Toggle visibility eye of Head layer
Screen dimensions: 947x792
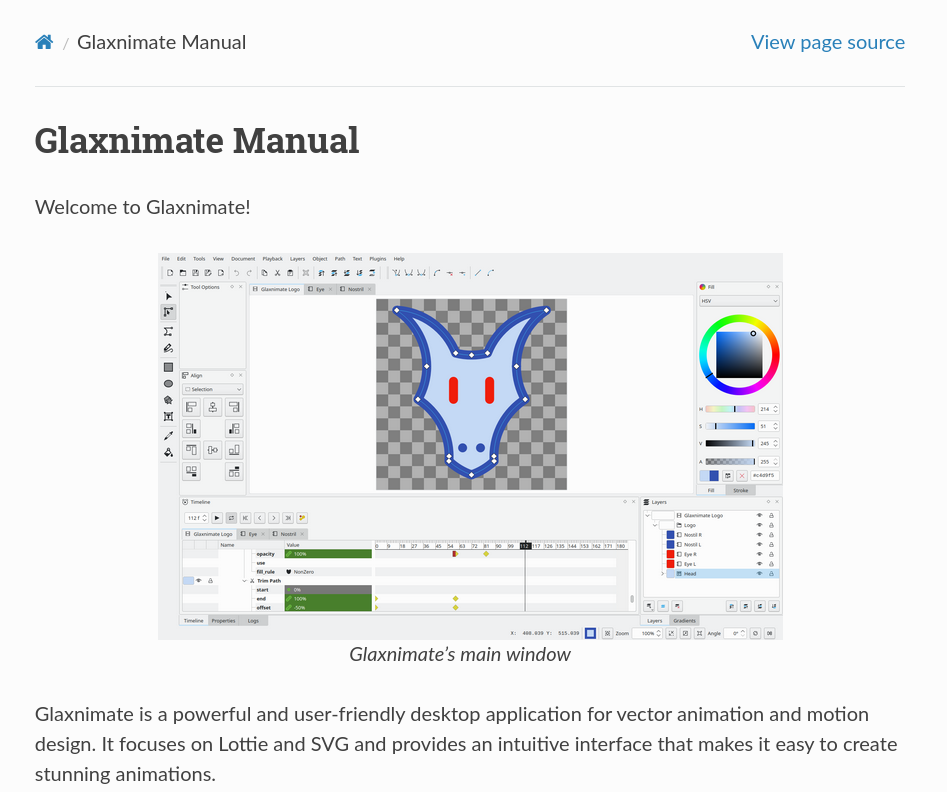tap(760, 574)
